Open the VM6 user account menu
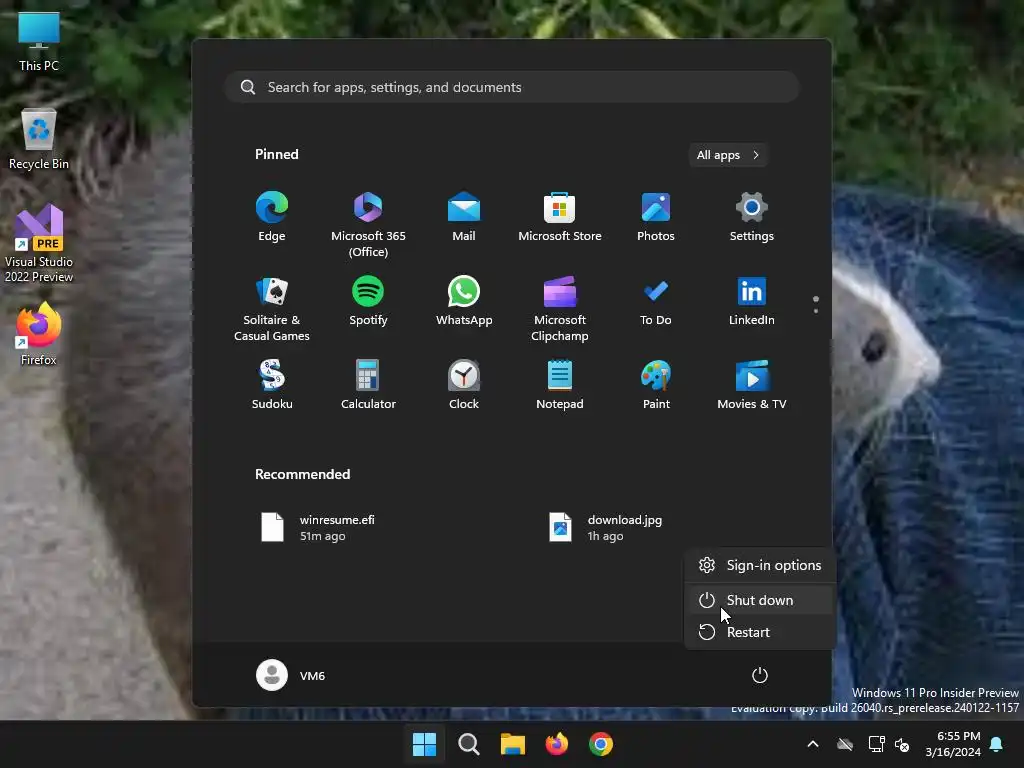1024x768 pixels. coord(291,675)
